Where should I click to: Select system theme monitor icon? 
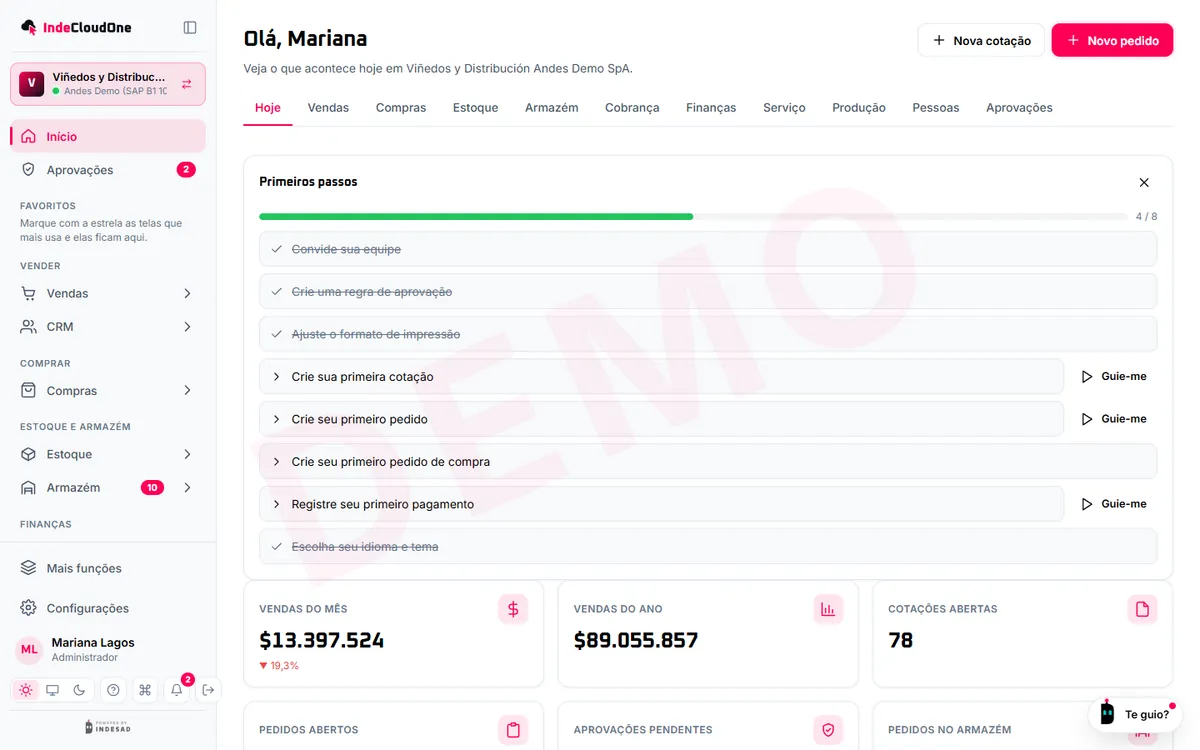(x=53, y=690)
